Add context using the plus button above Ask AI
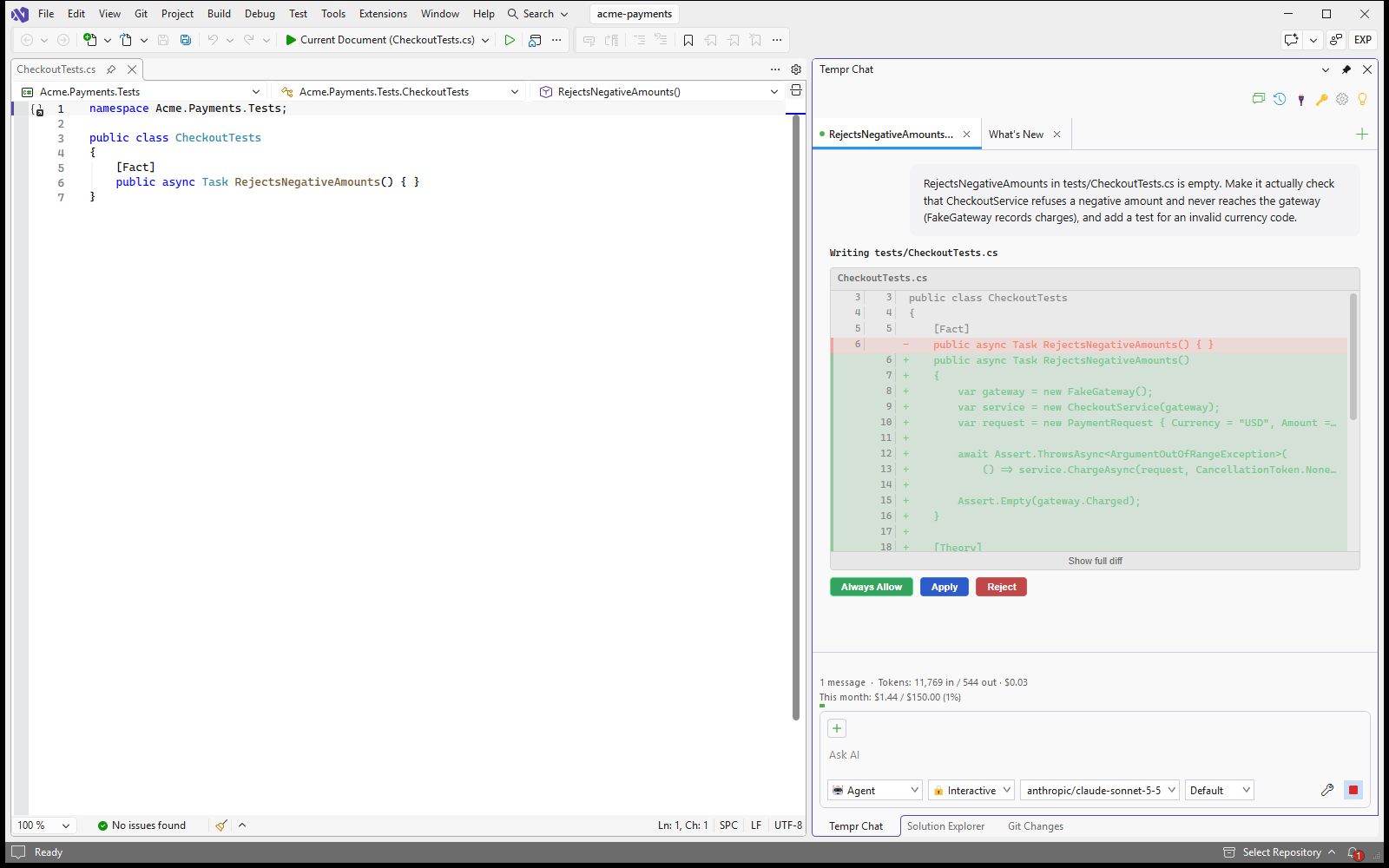This screenshot has height=868, width=1389. [837, 728]
